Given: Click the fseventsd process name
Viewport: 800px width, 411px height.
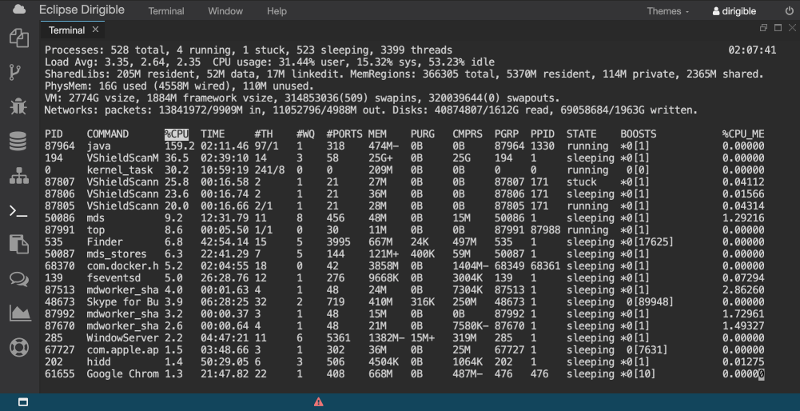Looking at the screenshot, I should click(113, 278).
